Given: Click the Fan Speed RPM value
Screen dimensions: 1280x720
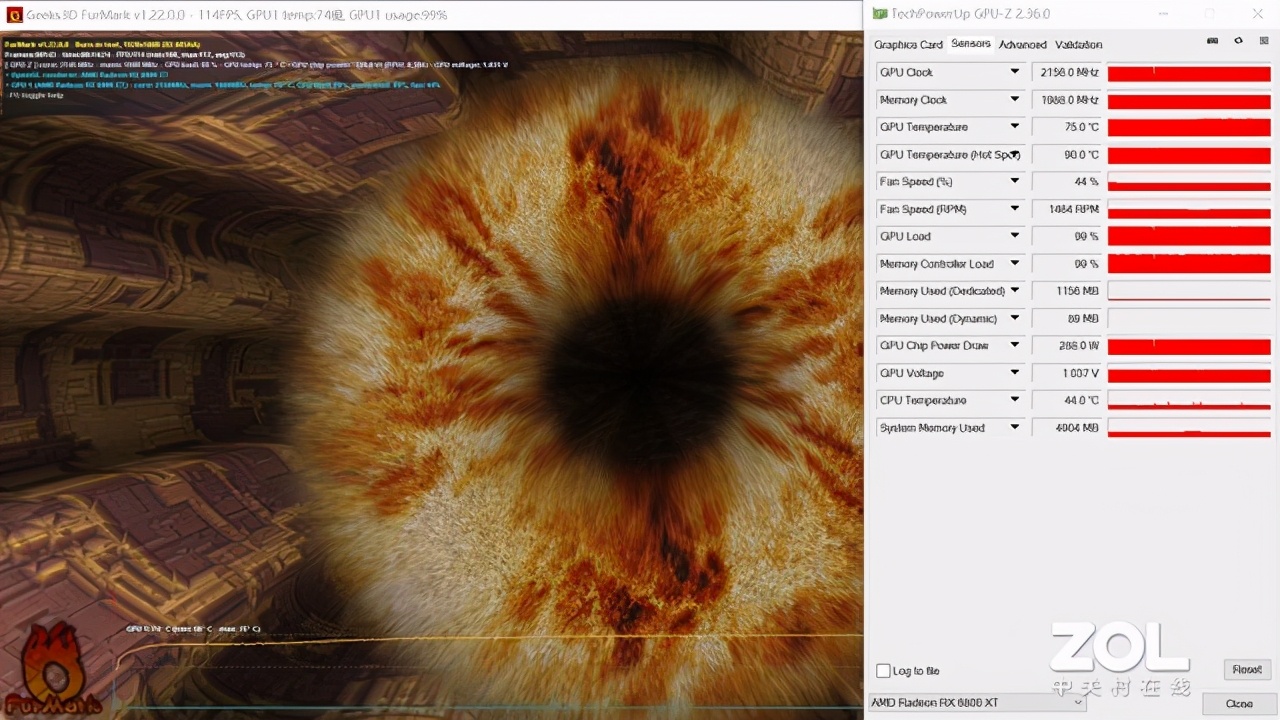Looking at the screenshot, I should (1066, 209).
